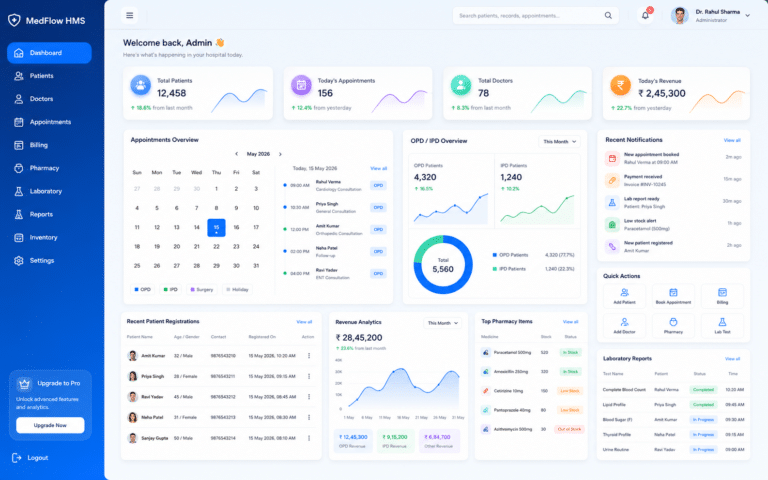Select May 22 on the calendar
The height and width of the screenshot is (480, 768).
216,246
